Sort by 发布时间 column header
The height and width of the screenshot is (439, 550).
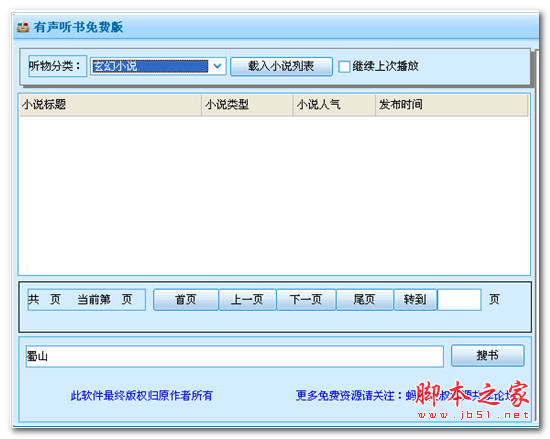point(452,104)
